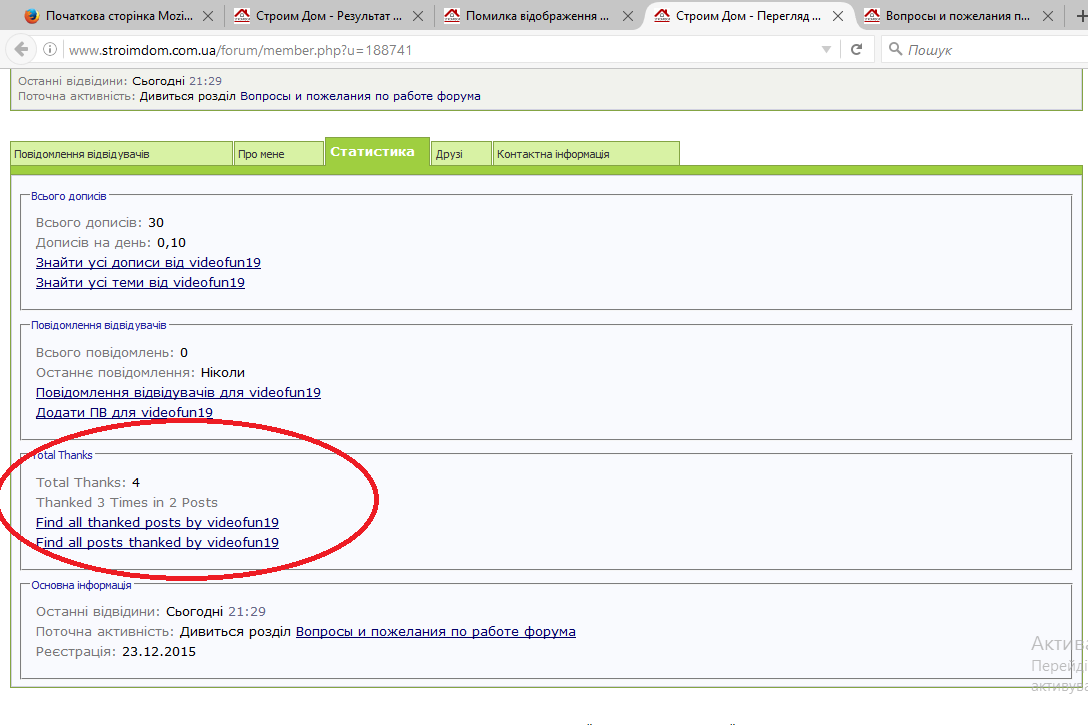The width and height of the screenshot is (1090, 725).
Task: Click the site information icon in address bar
Action: [x=49, y=49]
